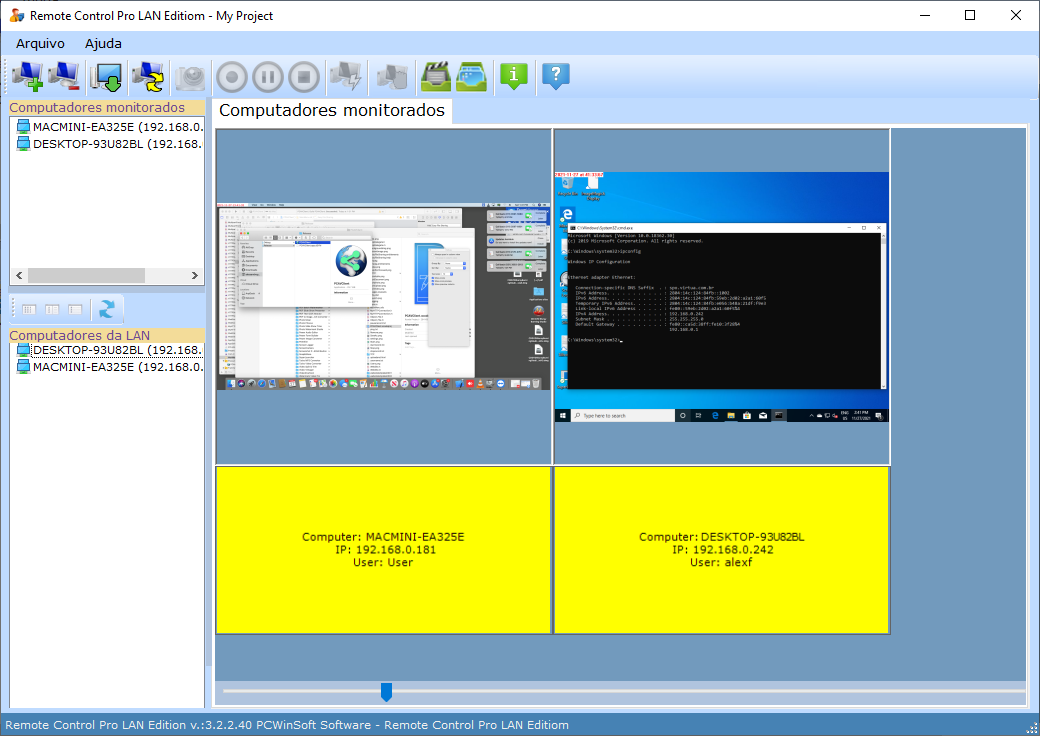Open the Arquivo menu

click(40, 43)
